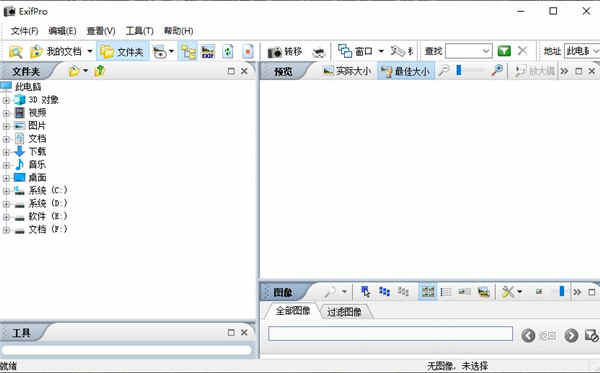Image resolution: width=600 pixels, height=373 pixels.
Task: Switch to 过滤图像 tab
Action: click(344, 312)
